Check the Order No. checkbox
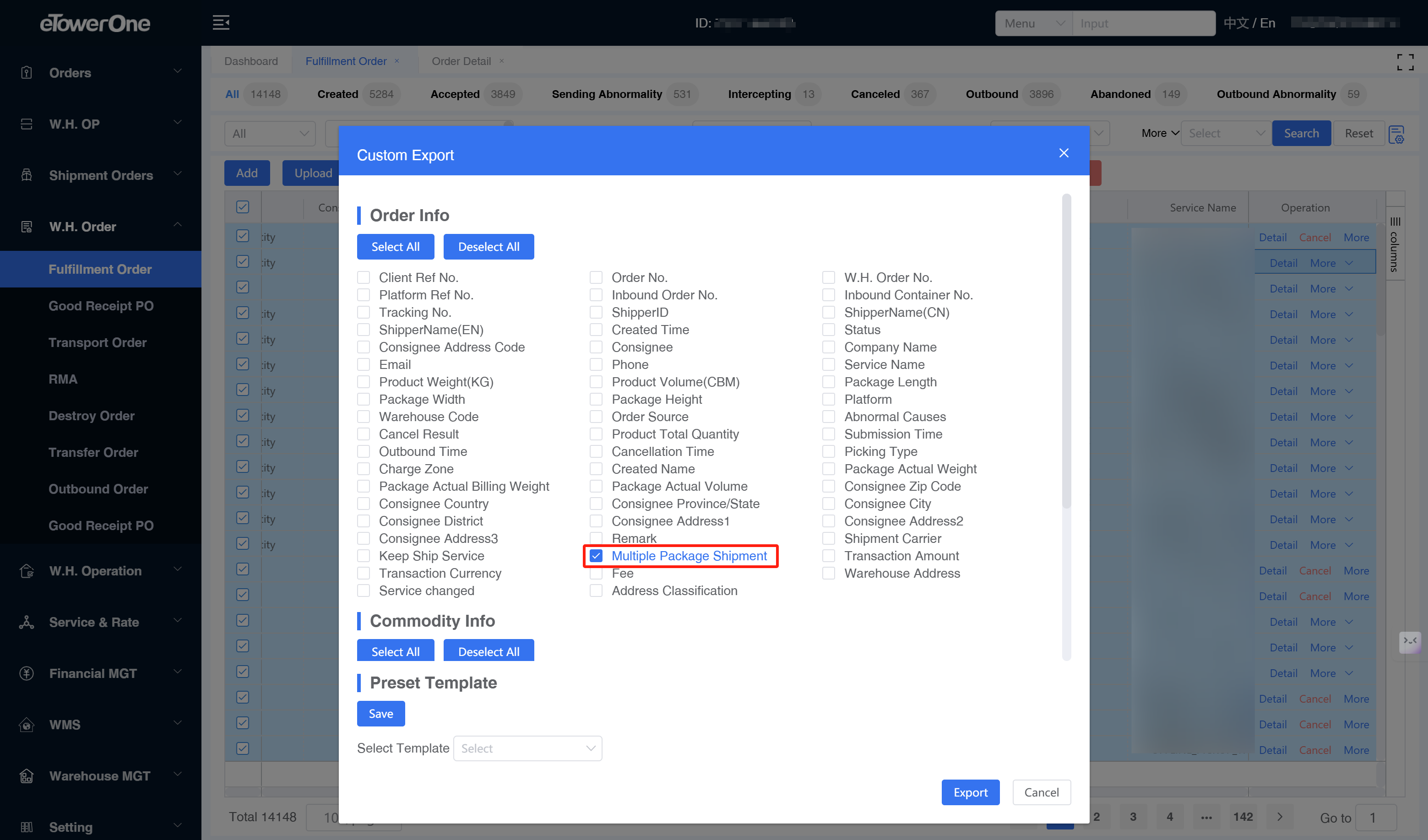Screen dimensions: 1428x840 (x=596, y=277)
